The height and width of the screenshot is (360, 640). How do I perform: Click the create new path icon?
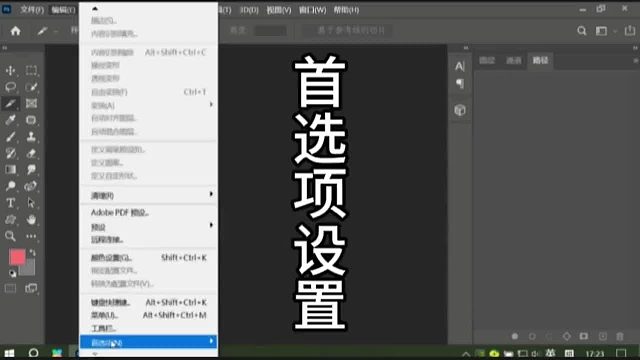click(x=602, y=336)
